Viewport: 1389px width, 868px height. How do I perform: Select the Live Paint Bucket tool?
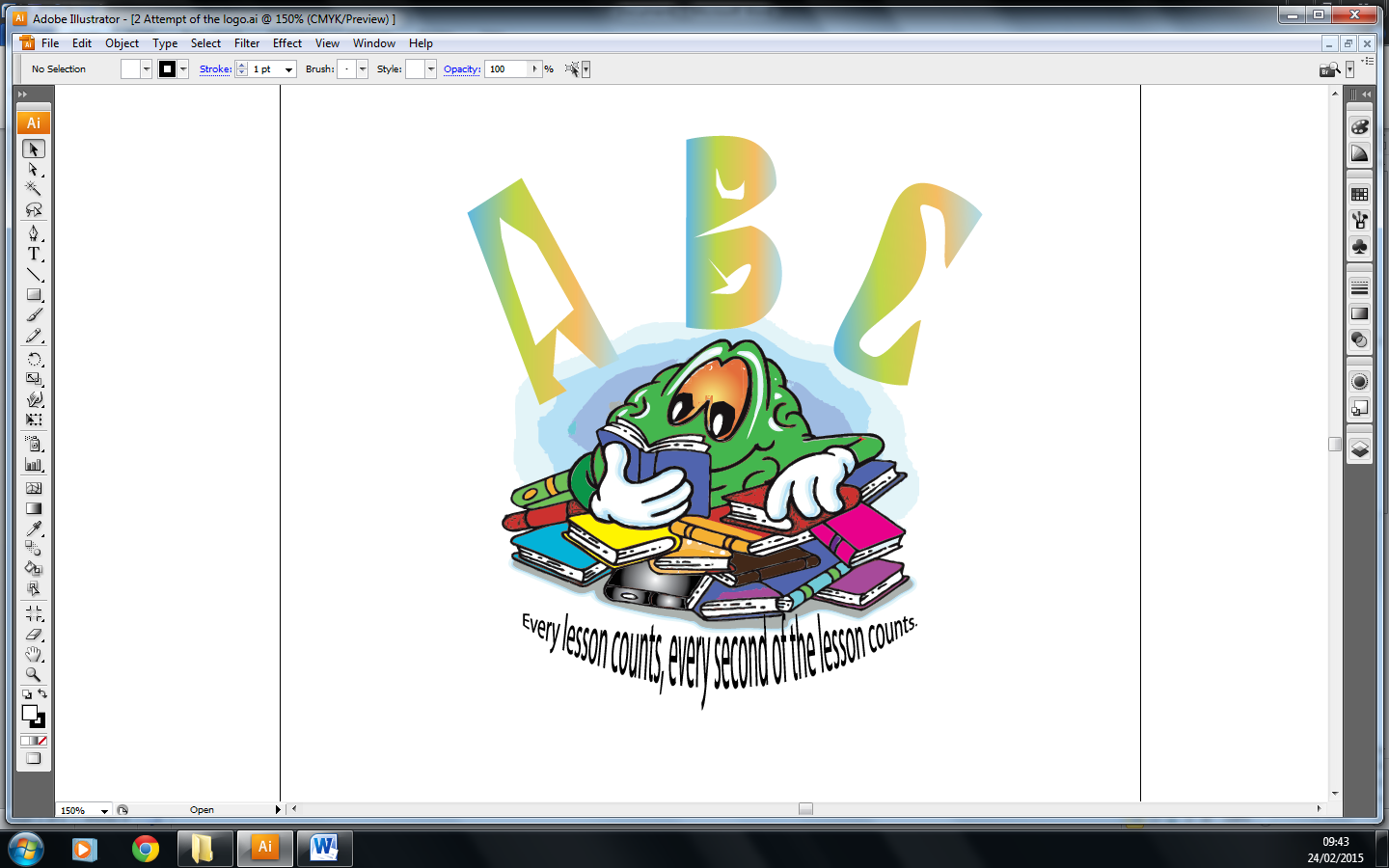34,569
